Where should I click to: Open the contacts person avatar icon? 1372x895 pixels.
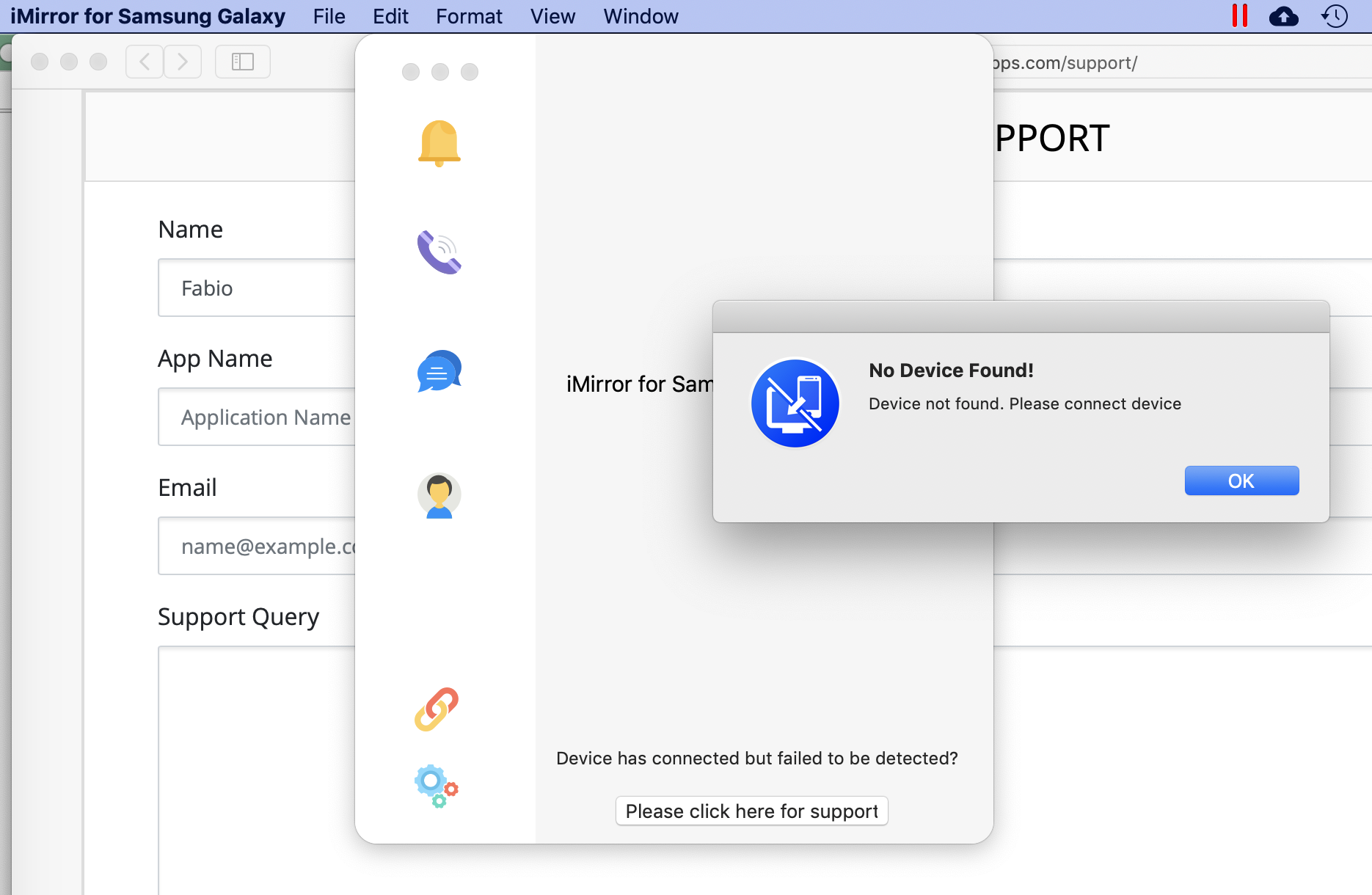tap(439, 495)
